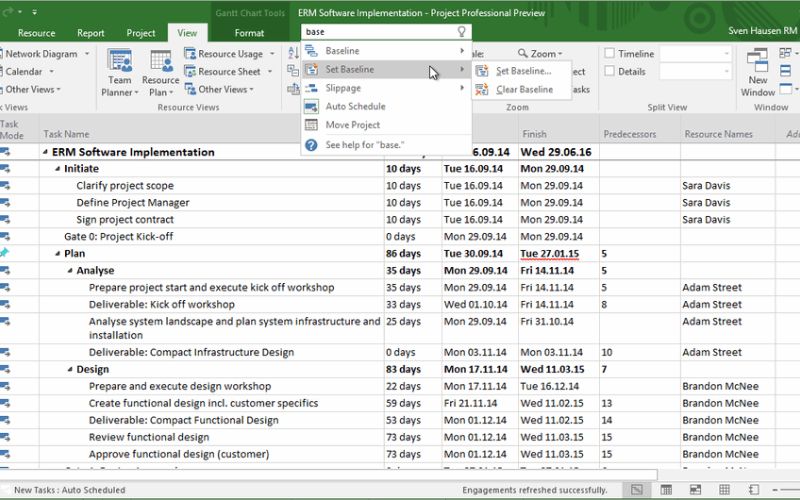Click See help for base question icon
The height and width of the screenshot is (500, 800).
tap(311, 145)
